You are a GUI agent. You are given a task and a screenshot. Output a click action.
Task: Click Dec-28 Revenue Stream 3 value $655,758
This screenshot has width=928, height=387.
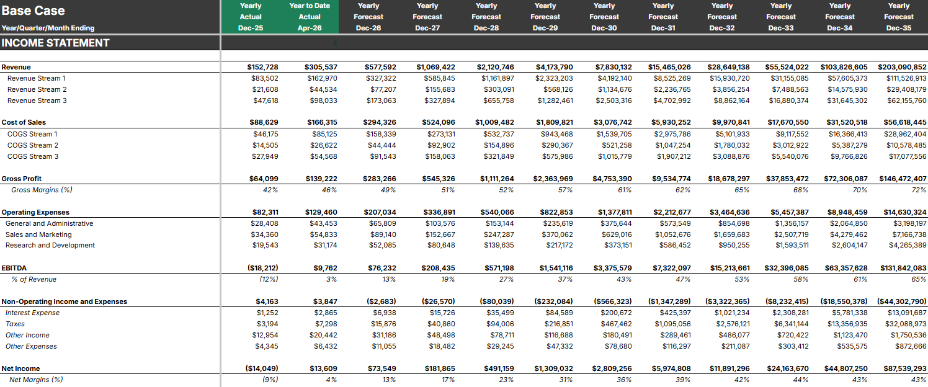click(501, 101)
